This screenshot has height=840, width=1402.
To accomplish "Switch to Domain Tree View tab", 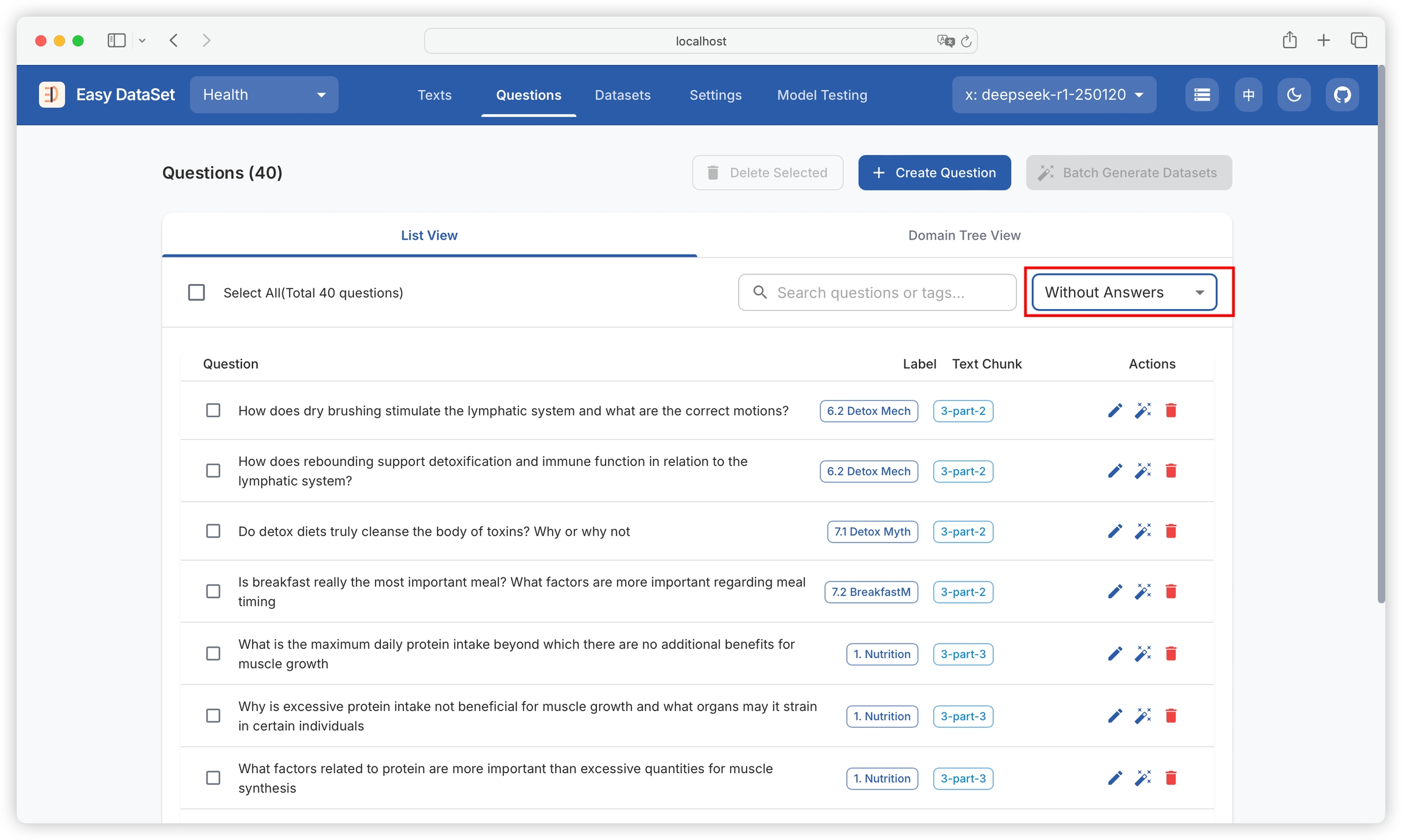I will pos(964,235).
